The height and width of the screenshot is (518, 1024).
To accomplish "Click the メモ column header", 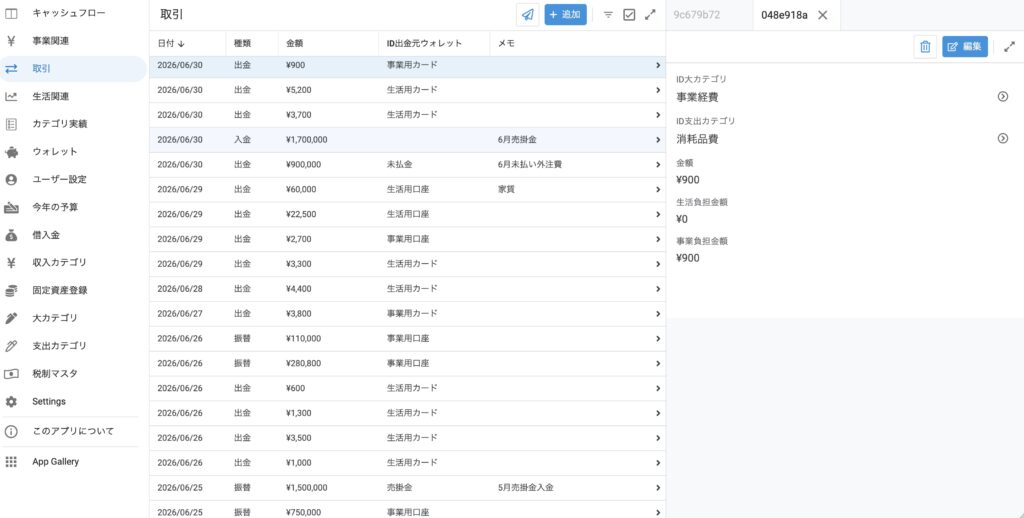I will (506, 43).
